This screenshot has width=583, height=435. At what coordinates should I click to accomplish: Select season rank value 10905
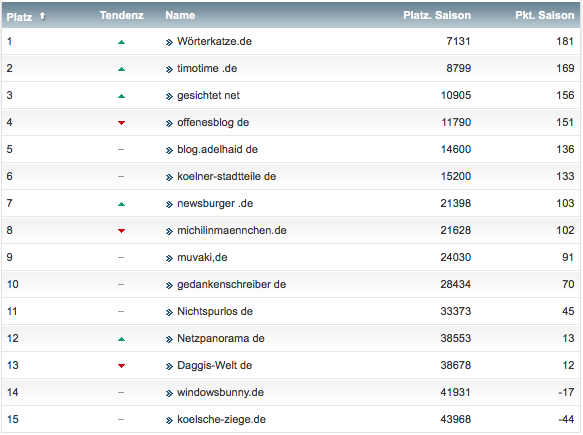[x=456, y=96]
